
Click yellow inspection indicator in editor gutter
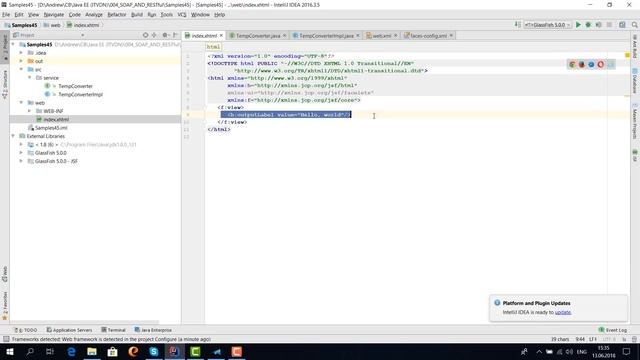coord(627,55)
